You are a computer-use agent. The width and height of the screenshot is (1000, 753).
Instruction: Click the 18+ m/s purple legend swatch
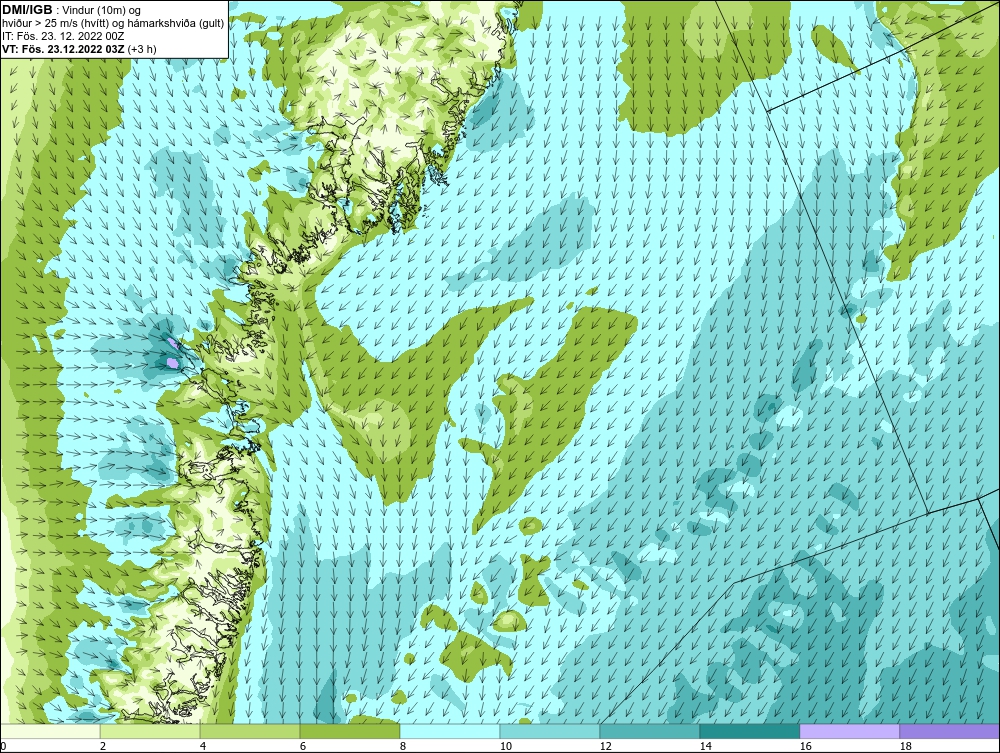950,731
